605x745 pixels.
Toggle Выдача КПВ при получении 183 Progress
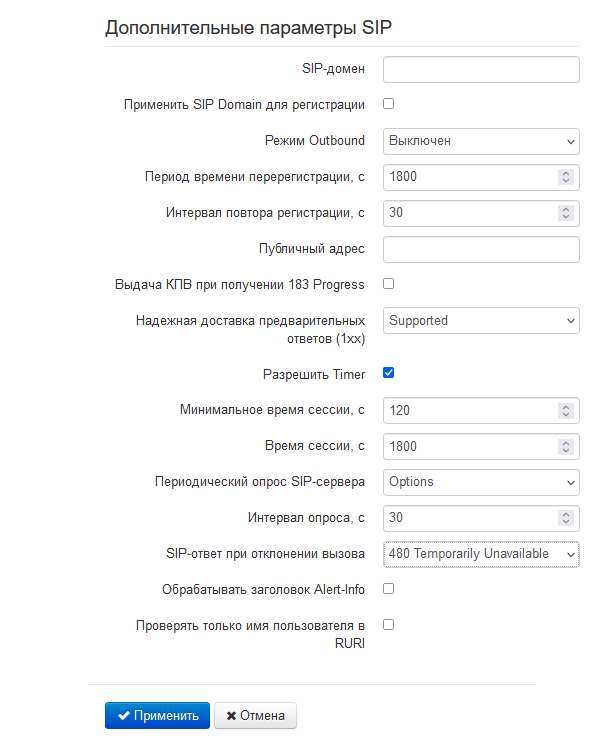point(389,284)
